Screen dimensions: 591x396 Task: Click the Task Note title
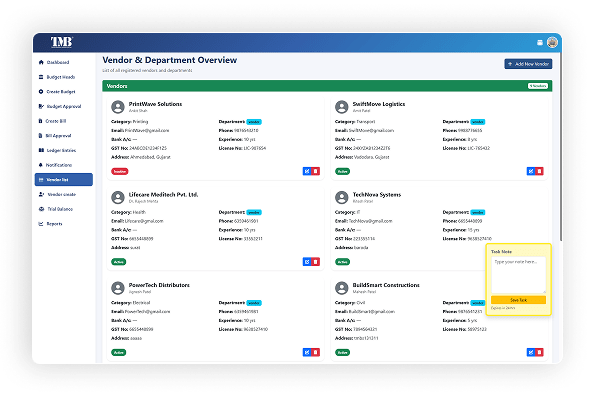point(501,252)
